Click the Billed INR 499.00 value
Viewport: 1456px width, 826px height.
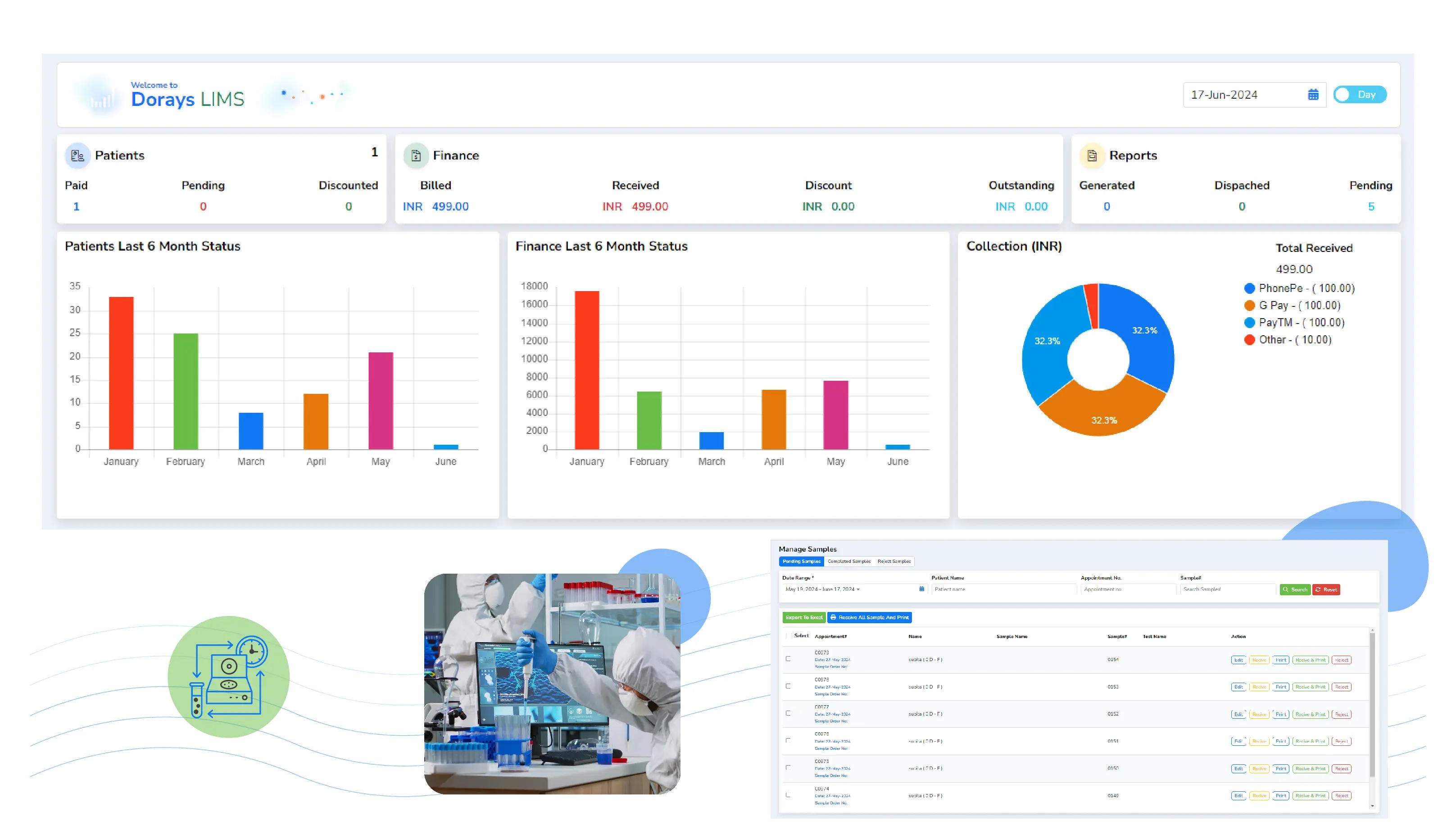(x=435, y=206)
